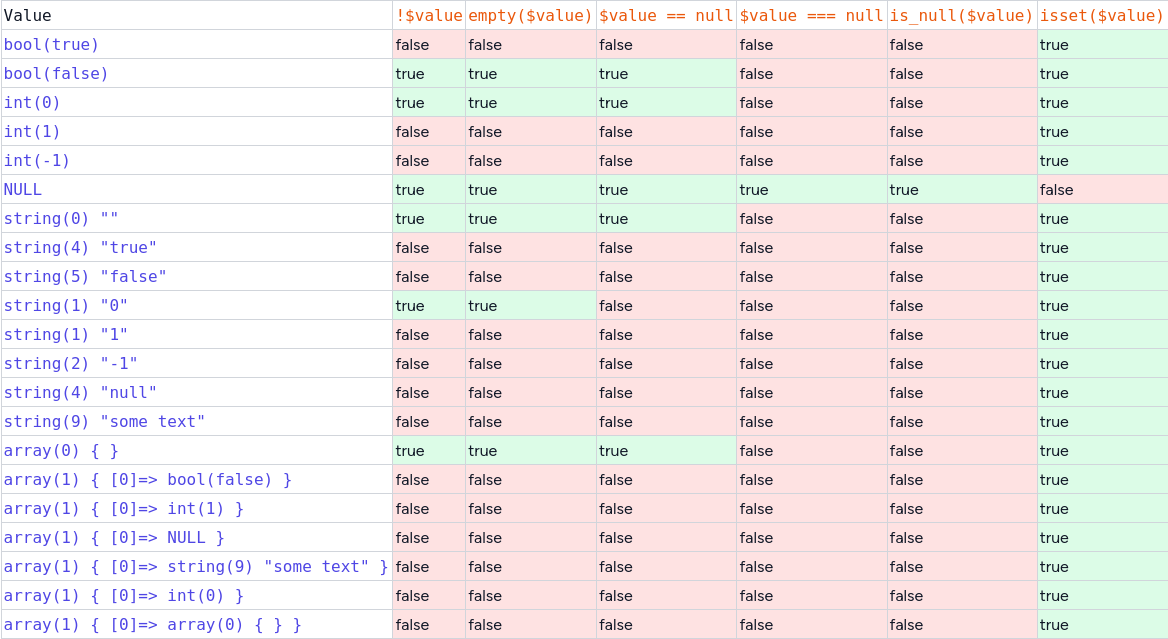Viewport: 1168px width, 639px height.
Task: Click the "int(1)" row label
Action: [x=32, y=132]
